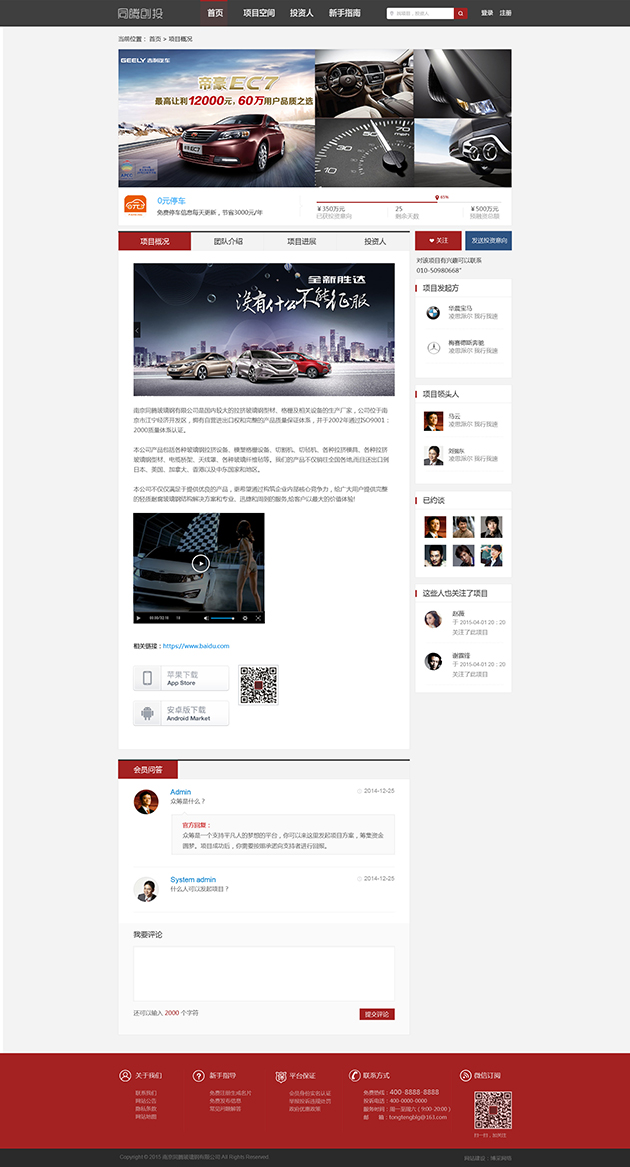Click the Geely EC7 main banner image
Viewport: 630px width, 1167px height.
pyautogui.click(x=217, y=118)
